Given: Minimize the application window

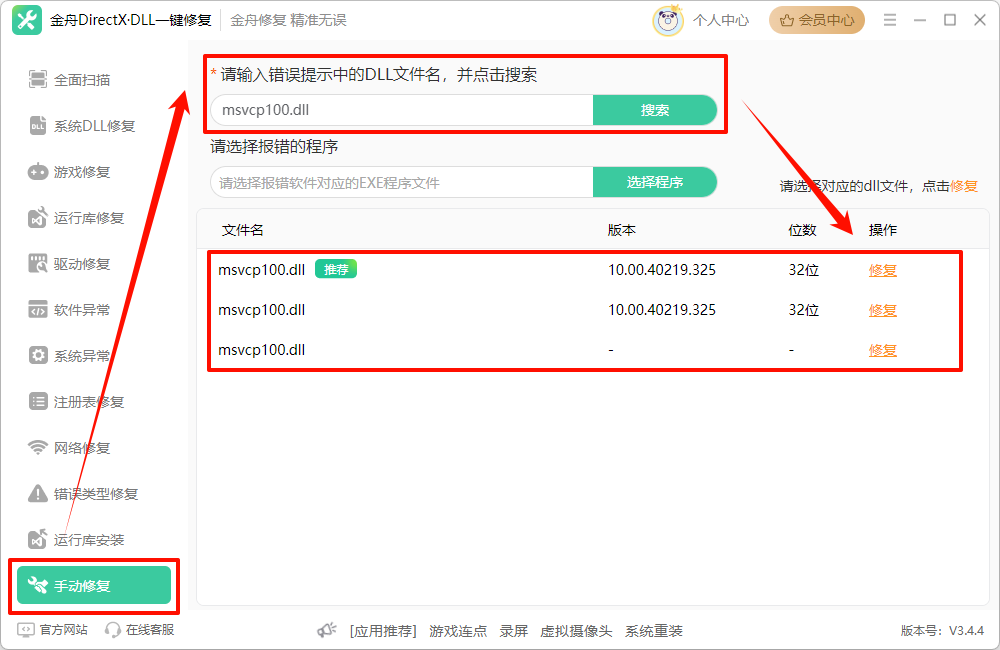Looking at the screenshot, I should (920, 20).
